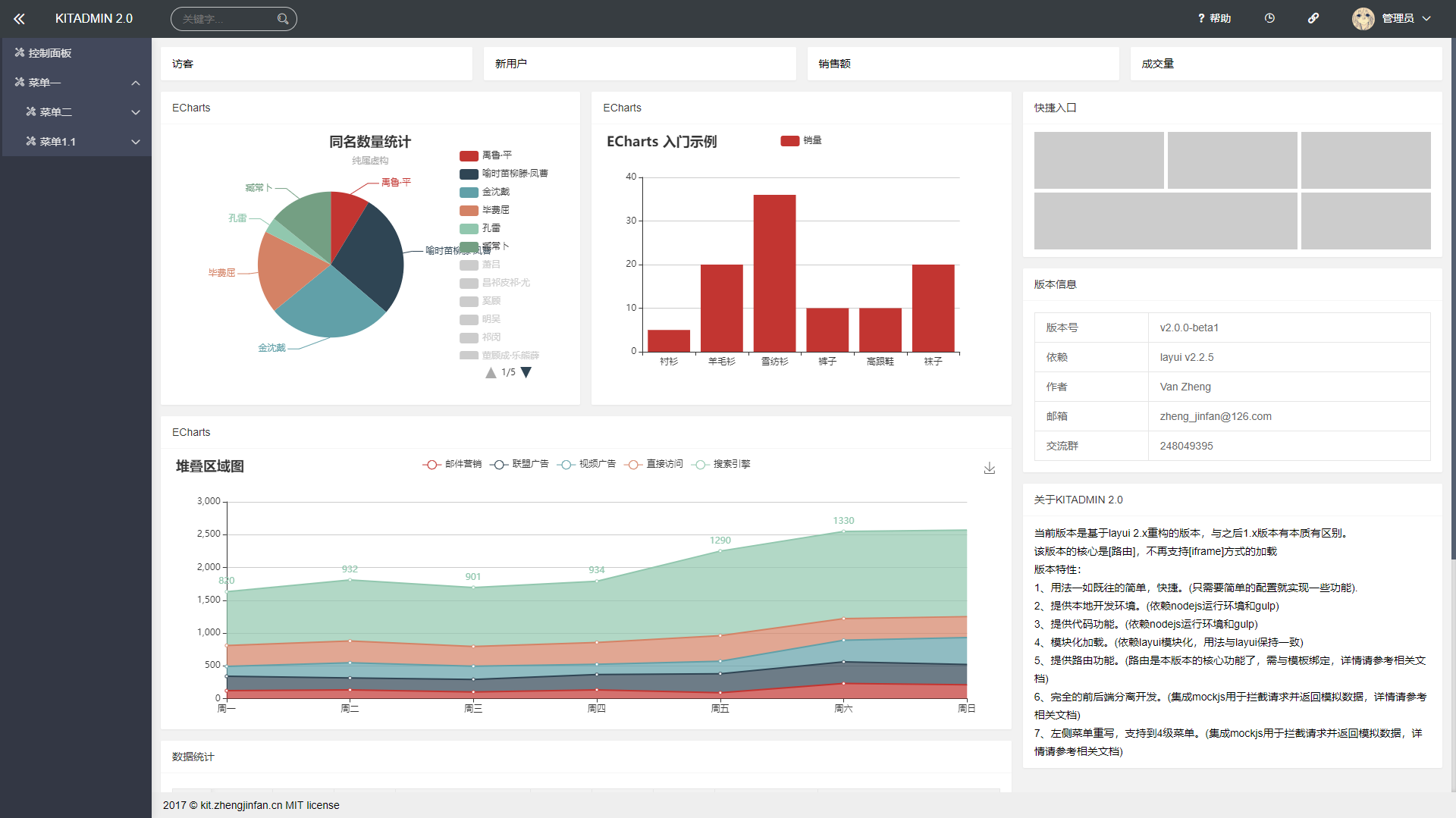Expand 菜单二 with its chevron

point(136,112)
